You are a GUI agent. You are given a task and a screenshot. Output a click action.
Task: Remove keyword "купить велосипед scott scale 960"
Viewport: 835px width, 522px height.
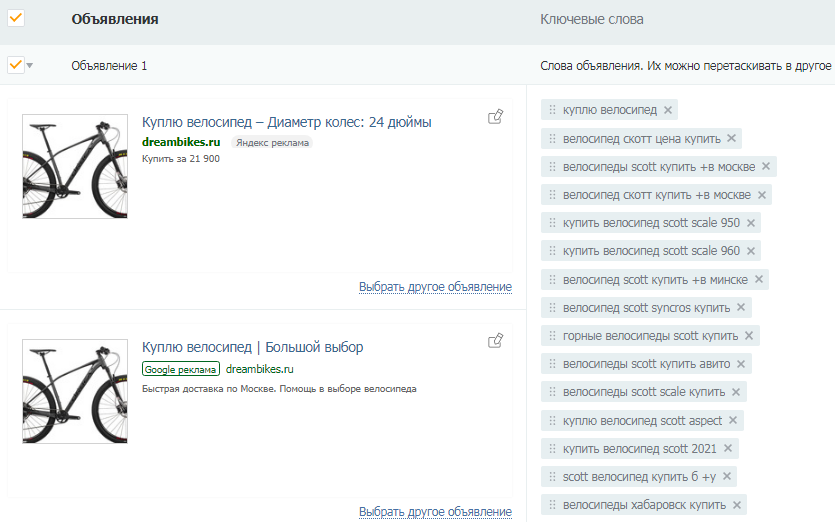[751, 251]
